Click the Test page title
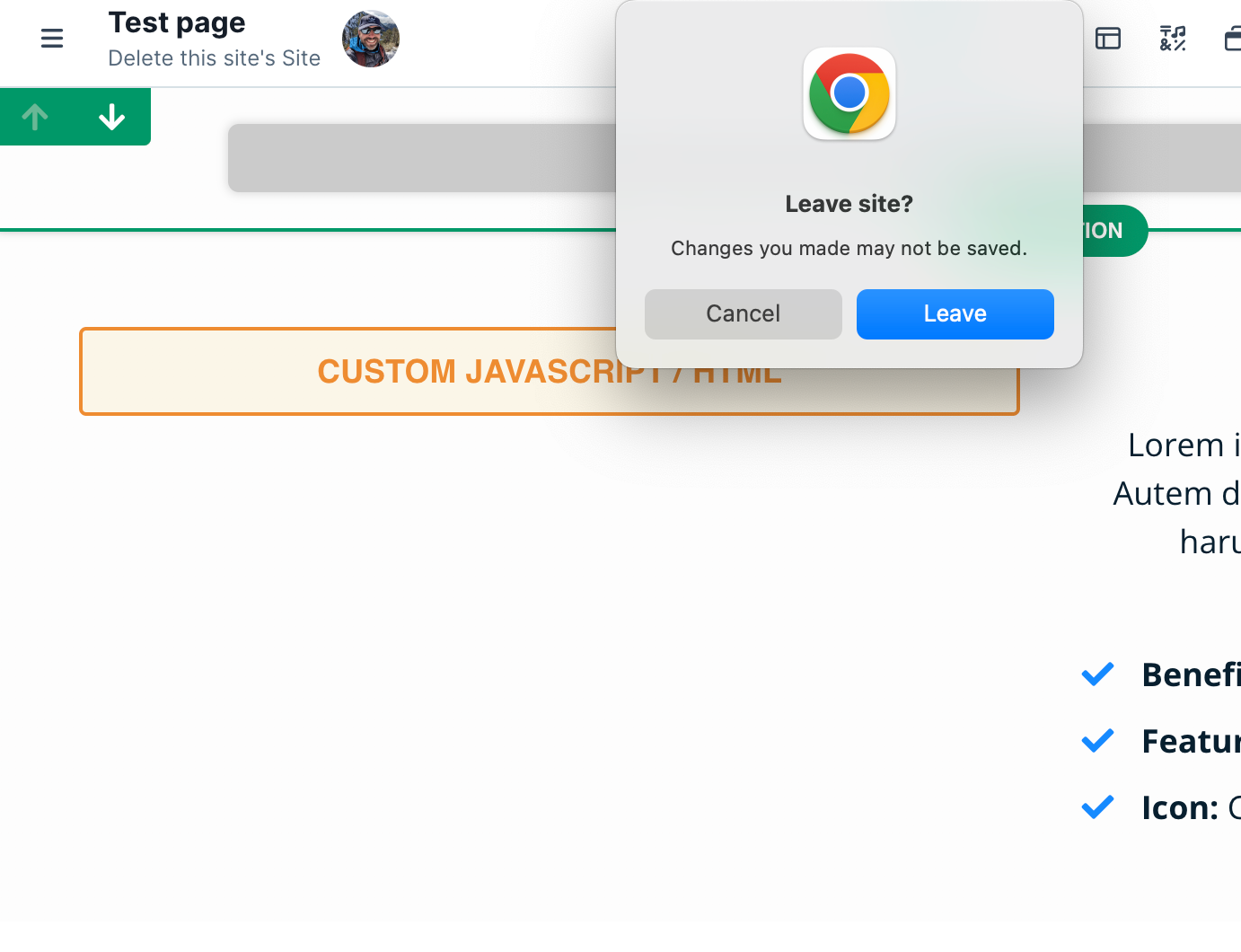Image resolution: width=1241 pixels, height=952 pixels. [x=177, y=22]
